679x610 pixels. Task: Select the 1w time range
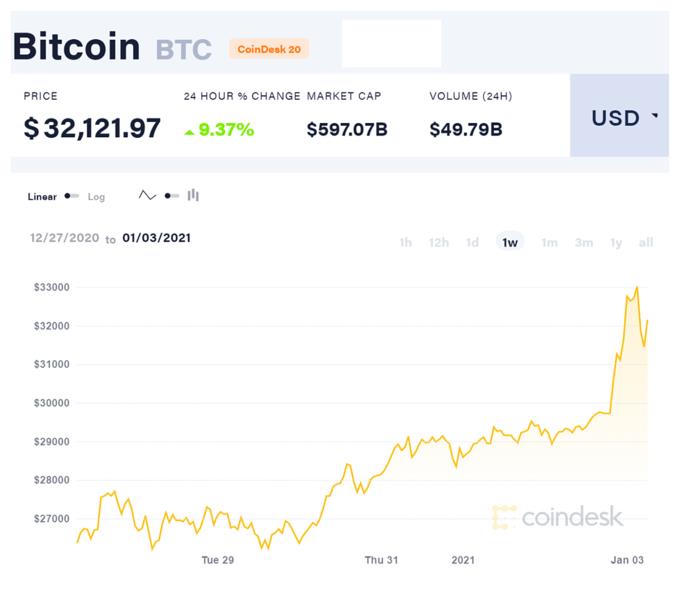510,242
